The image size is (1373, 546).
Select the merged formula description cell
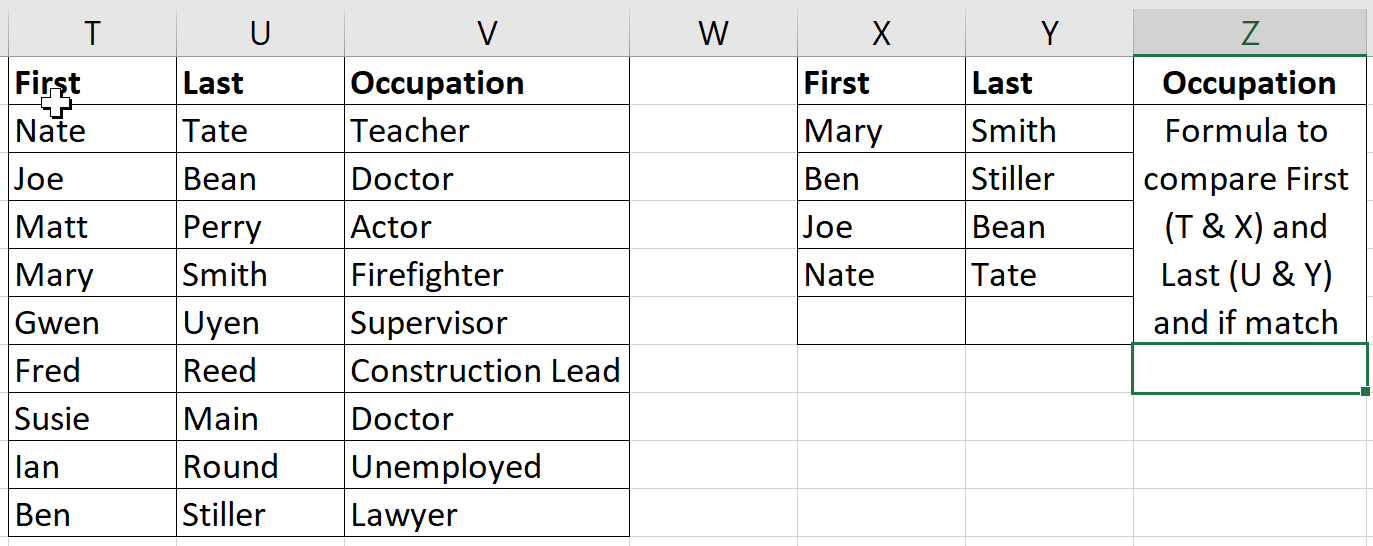1250,225
